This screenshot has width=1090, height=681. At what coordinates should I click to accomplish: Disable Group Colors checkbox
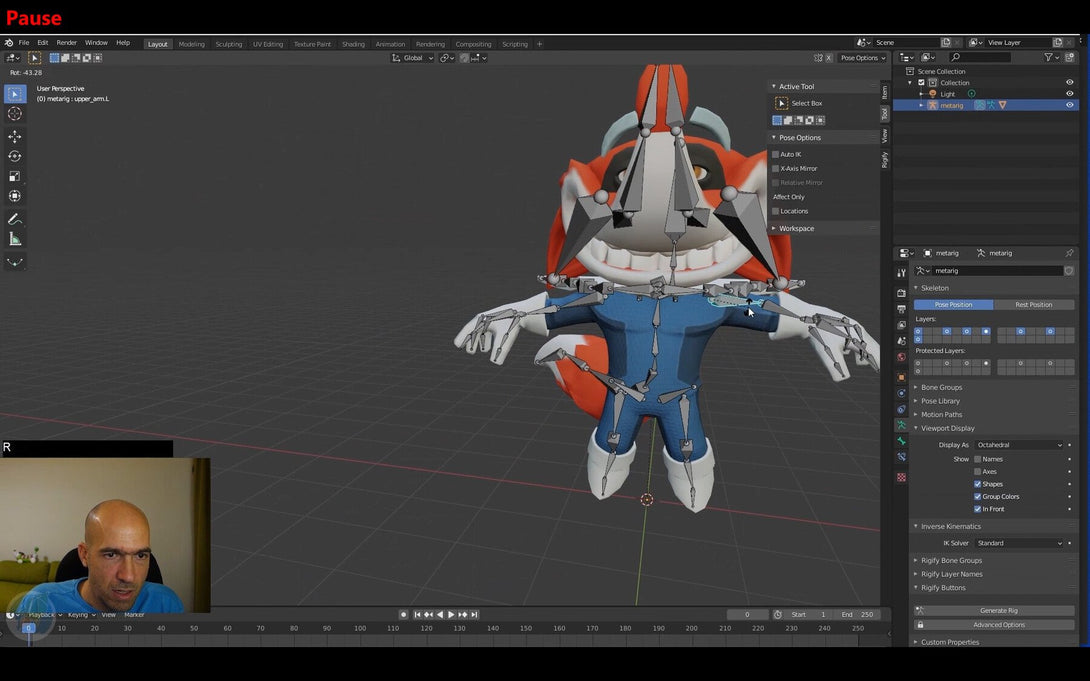coord(977,497)
